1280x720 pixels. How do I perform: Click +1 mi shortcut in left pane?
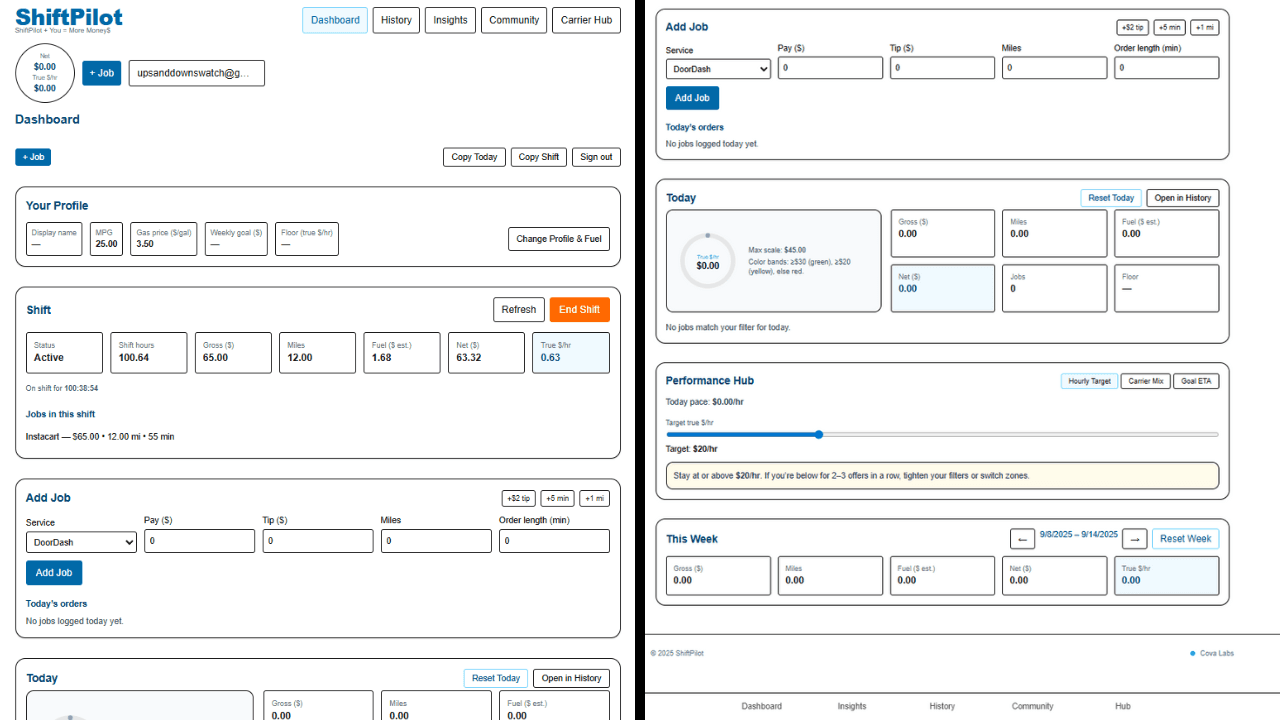[x=594, y=498]
